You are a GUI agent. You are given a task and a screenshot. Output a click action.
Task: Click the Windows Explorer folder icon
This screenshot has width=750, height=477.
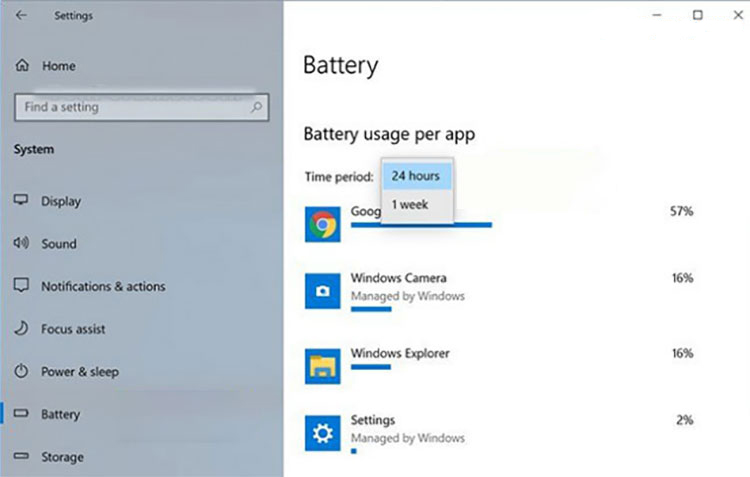tap(323, 366)
